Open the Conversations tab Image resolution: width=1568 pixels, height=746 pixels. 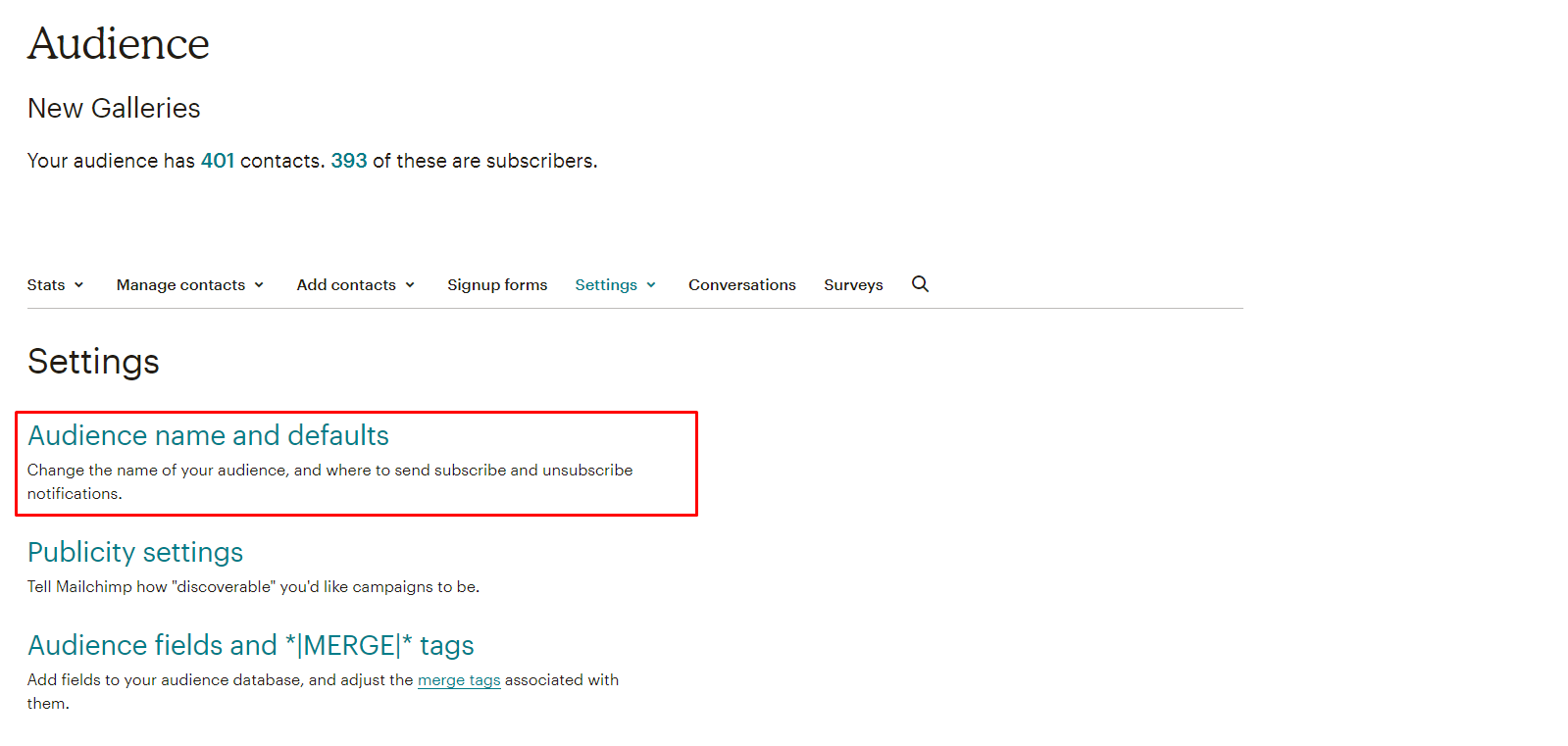click(741, 285)
